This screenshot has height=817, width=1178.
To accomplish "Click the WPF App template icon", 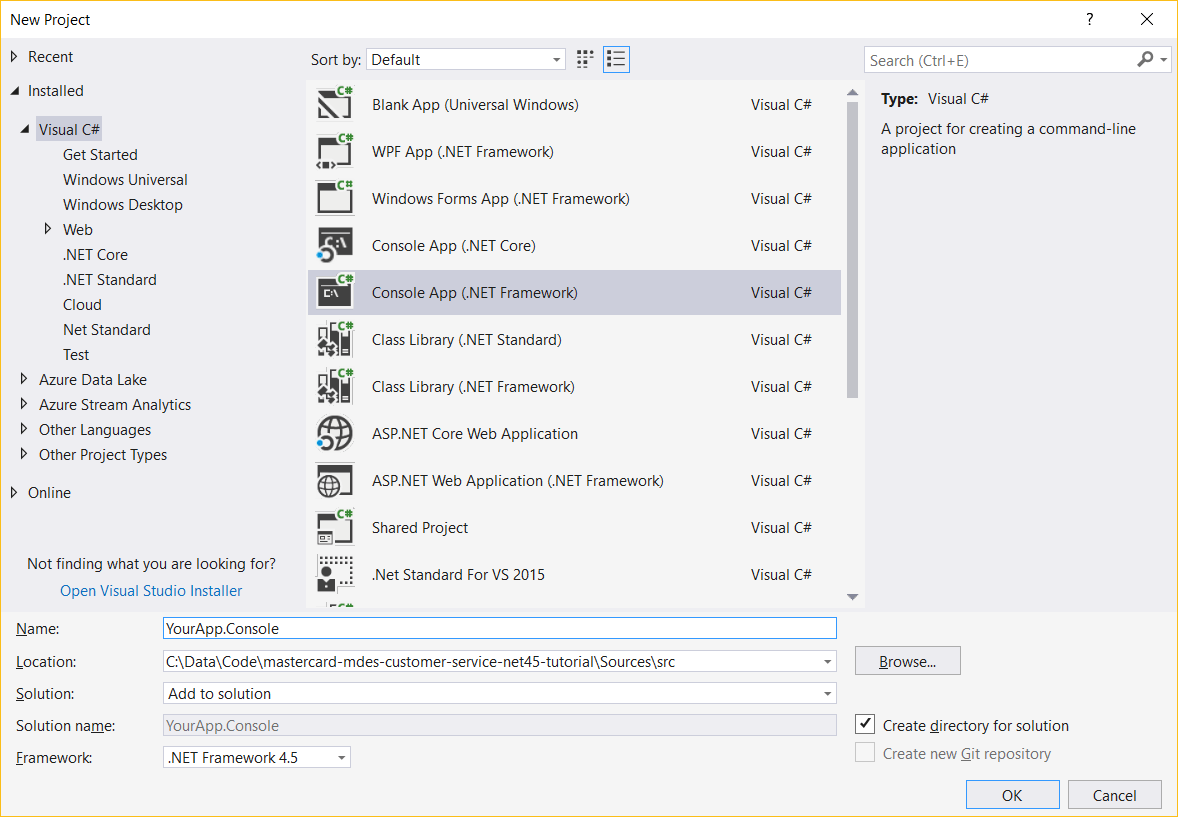I will [335, 152].
